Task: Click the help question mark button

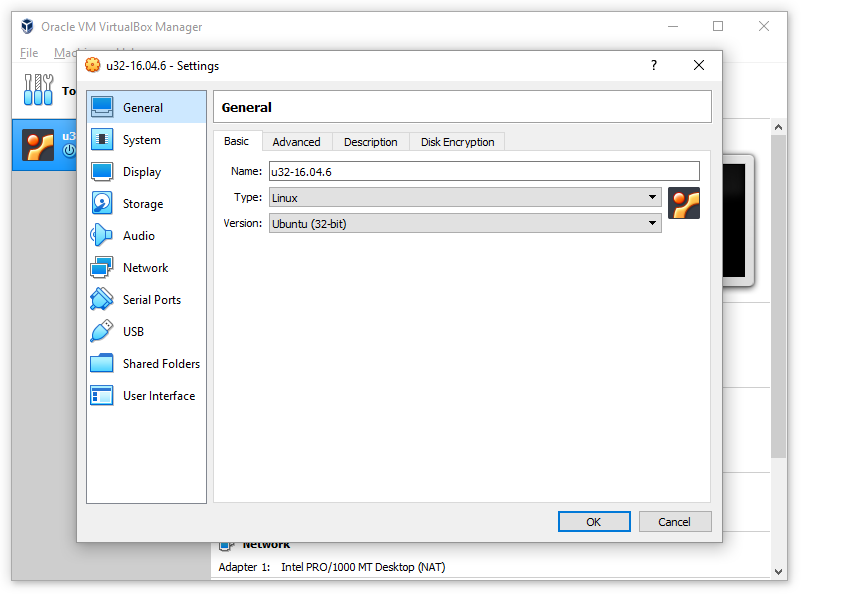Action: coord(654,66)
